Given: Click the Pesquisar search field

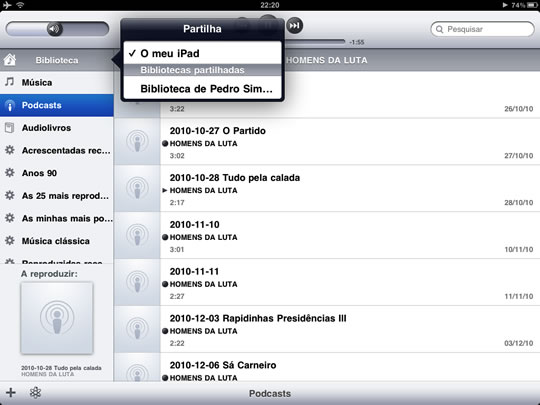Looking at the screenshot, I should coord(482,29).
